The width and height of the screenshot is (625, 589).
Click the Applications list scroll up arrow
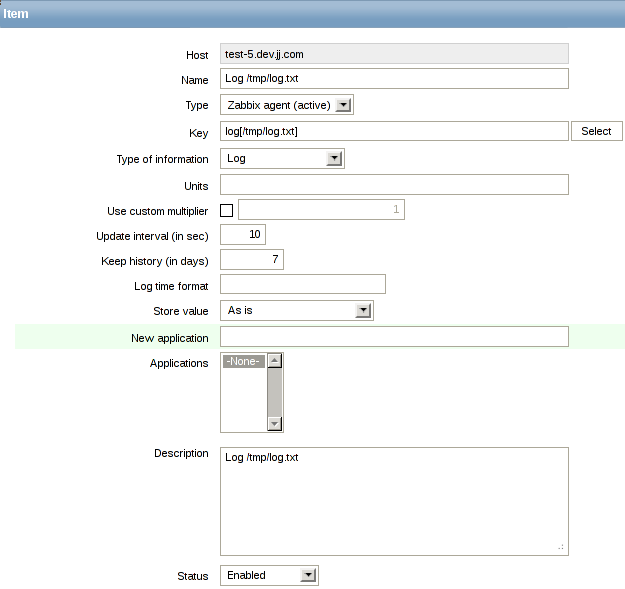point(275,362)
